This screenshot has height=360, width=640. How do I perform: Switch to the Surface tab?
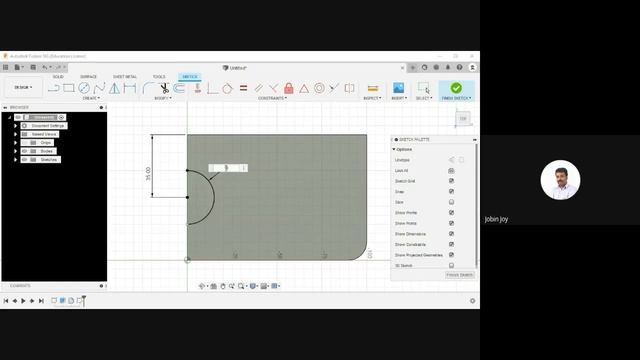(88, 77)
